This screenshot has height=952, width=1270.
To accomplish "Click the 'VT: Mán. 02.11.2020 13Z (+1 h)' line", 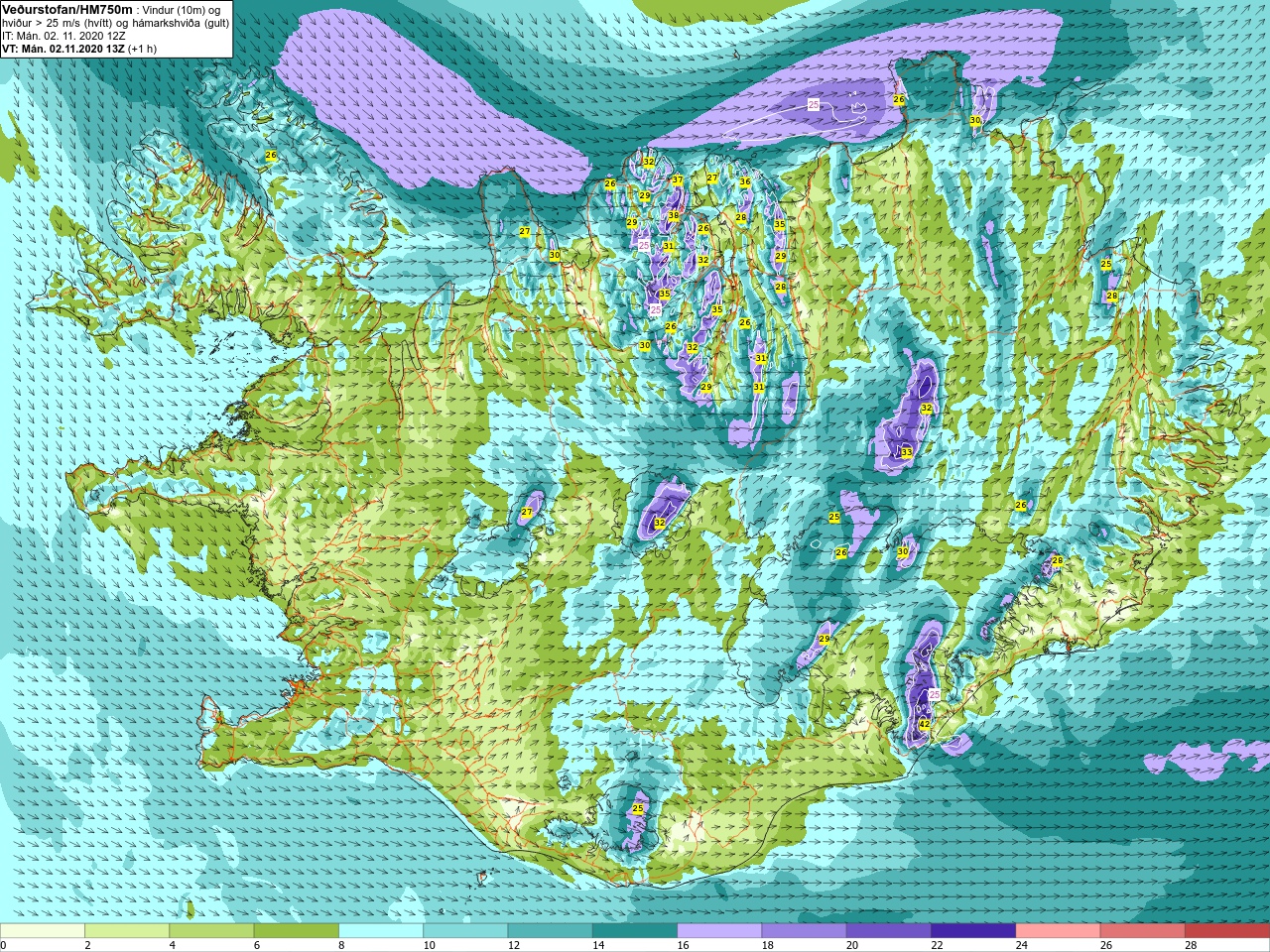I will coord(79,49).
